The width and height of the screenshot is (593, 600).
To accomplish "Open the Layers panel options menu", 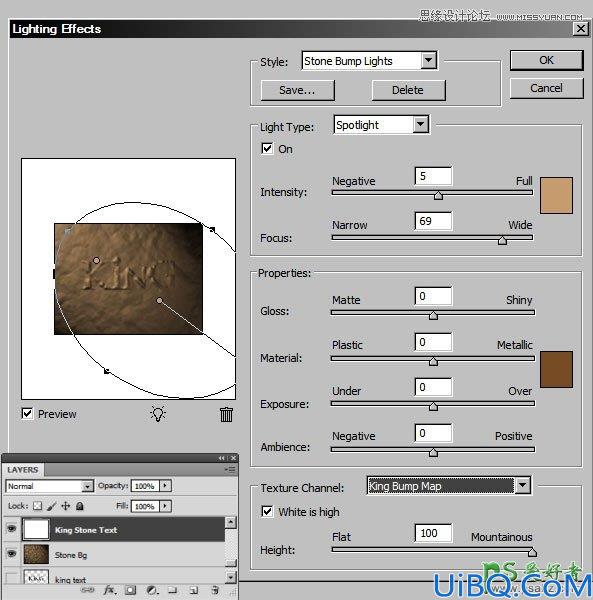I will coord(231,469).
